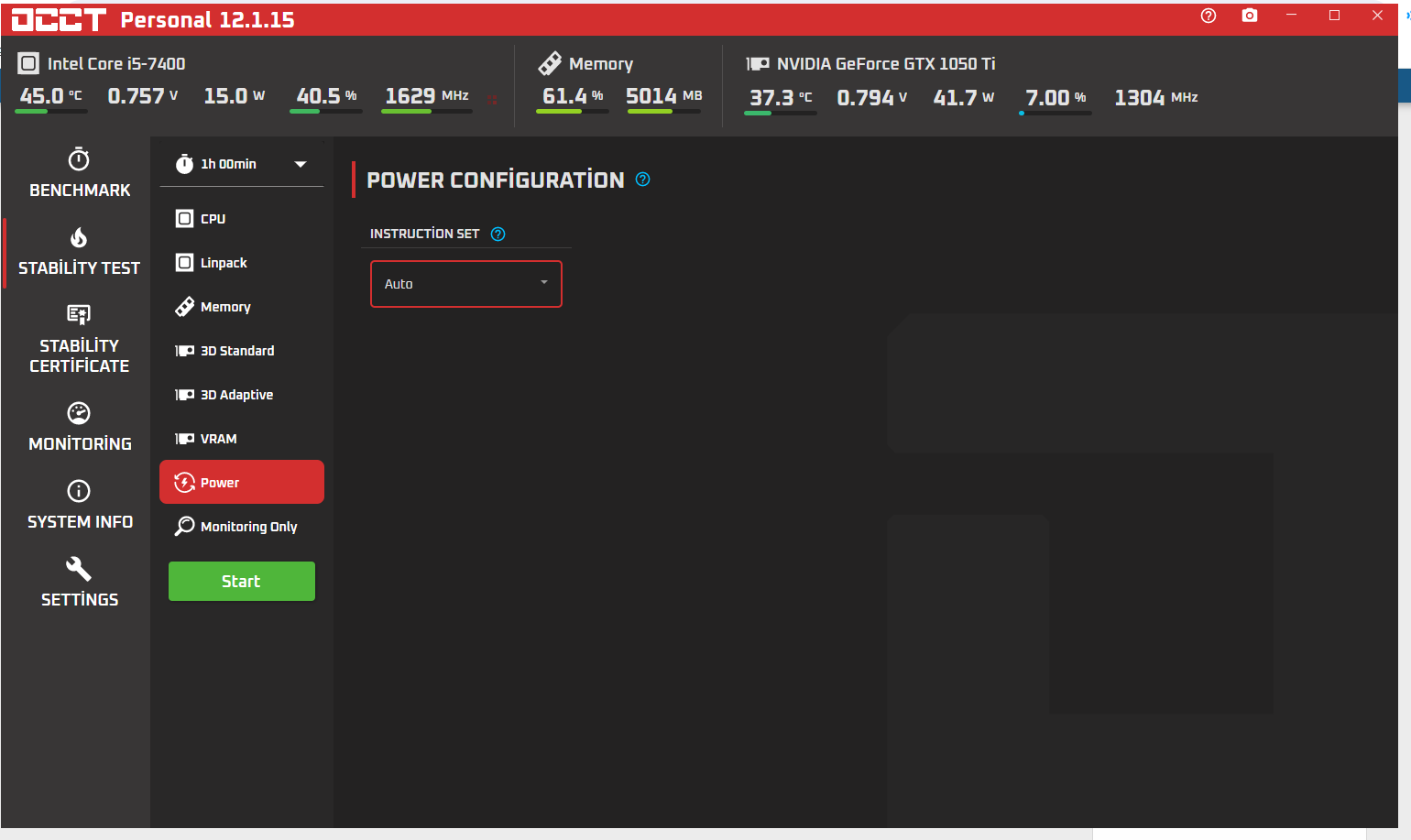Viewport: 1411px width, 840px height.
Task: Select the CPU test
Action: point(242,219)
